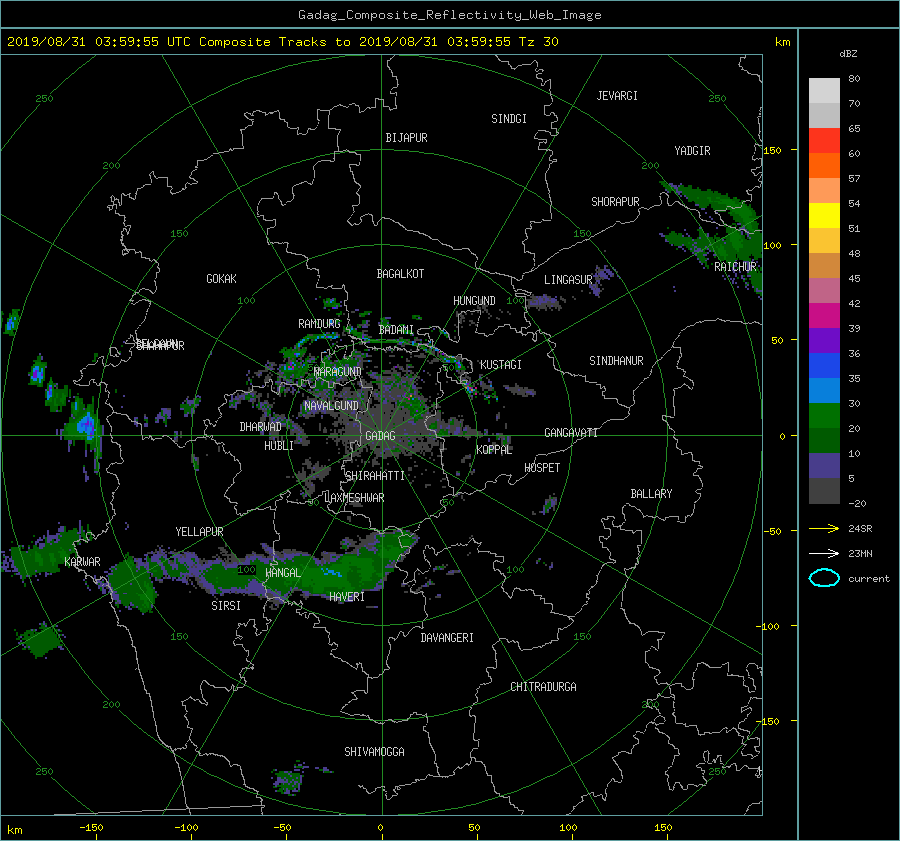The height and width of the screenshot is (841, 900).
Task: Pick the bright green 20-30 dBZ swatch
Action: [824, 416]
